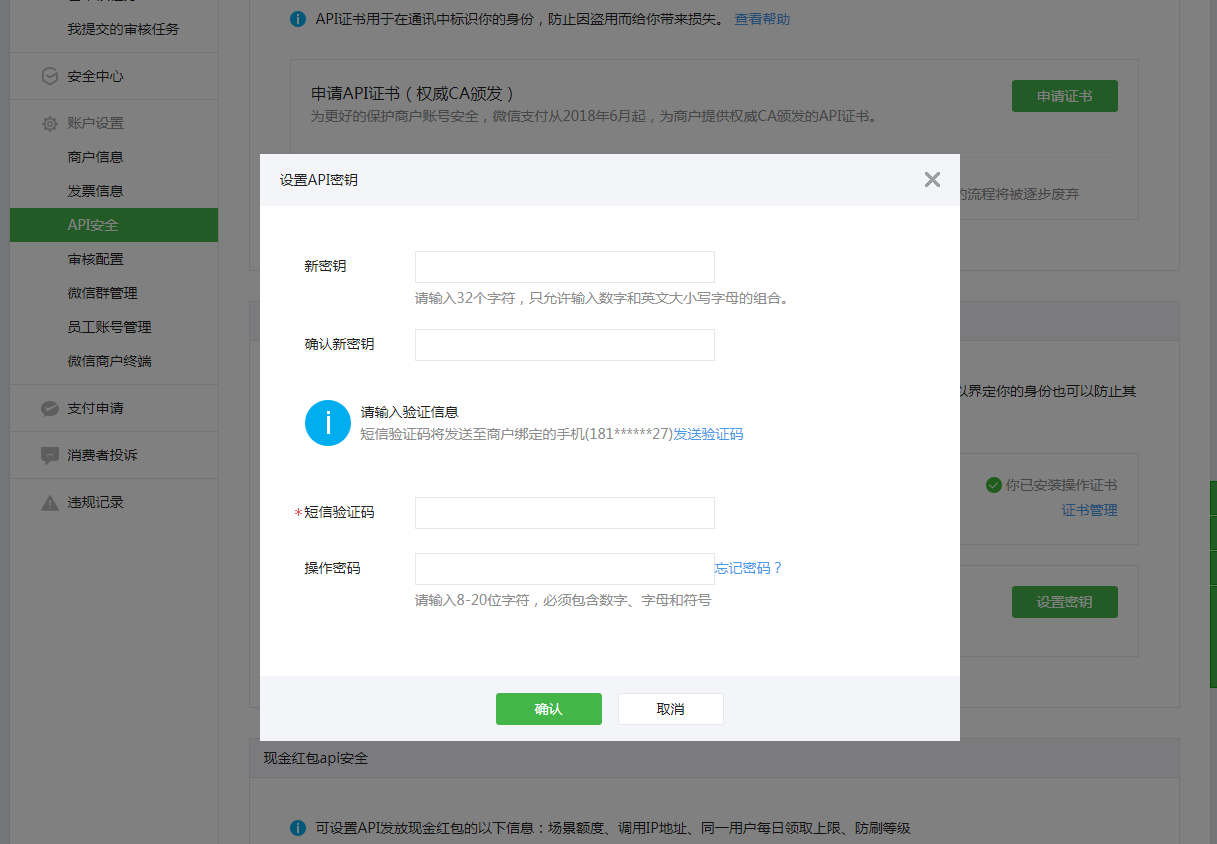The width and height of the screenshot is (1217, 844).
Task: Open 消费者投诉 in the sidebar
Action: pos(103,455)
